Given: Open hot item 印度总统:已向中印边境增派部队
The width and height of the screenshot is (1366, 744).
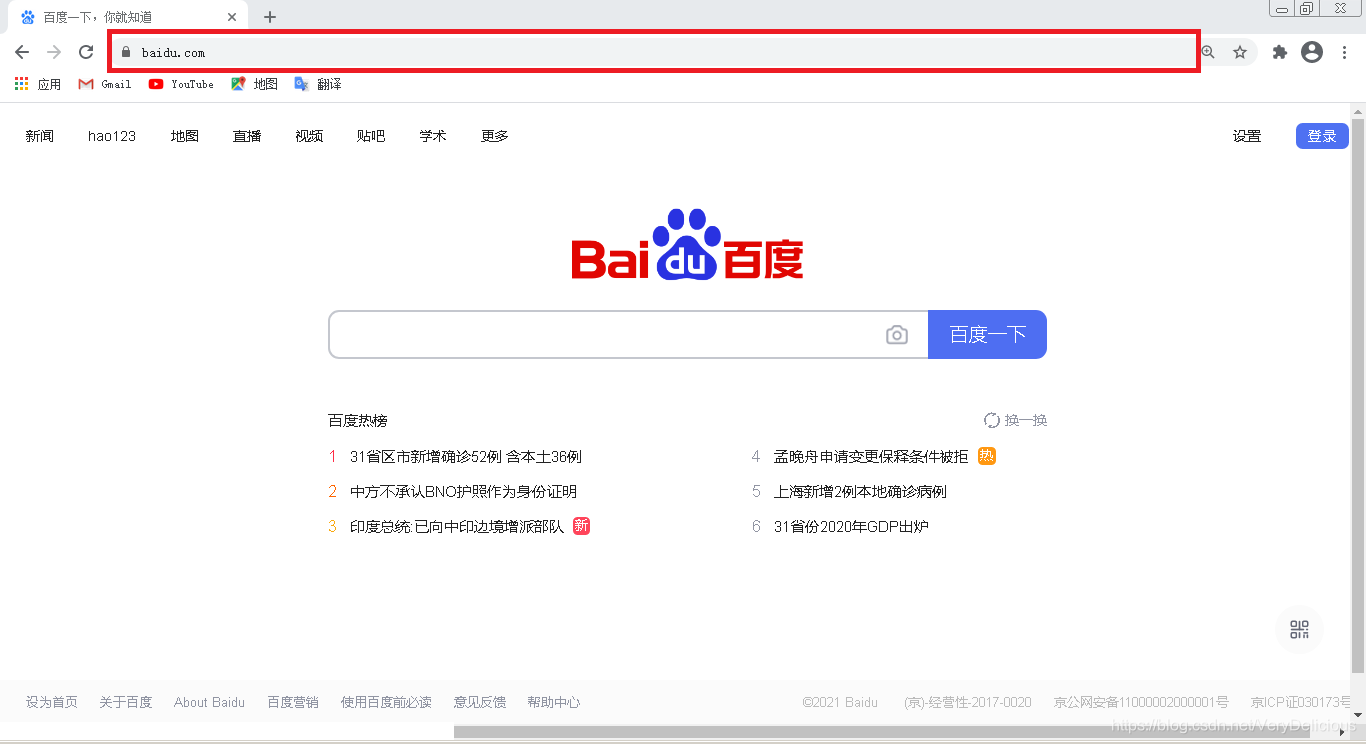Looking at the screenshot, I should tap(457, 526).
